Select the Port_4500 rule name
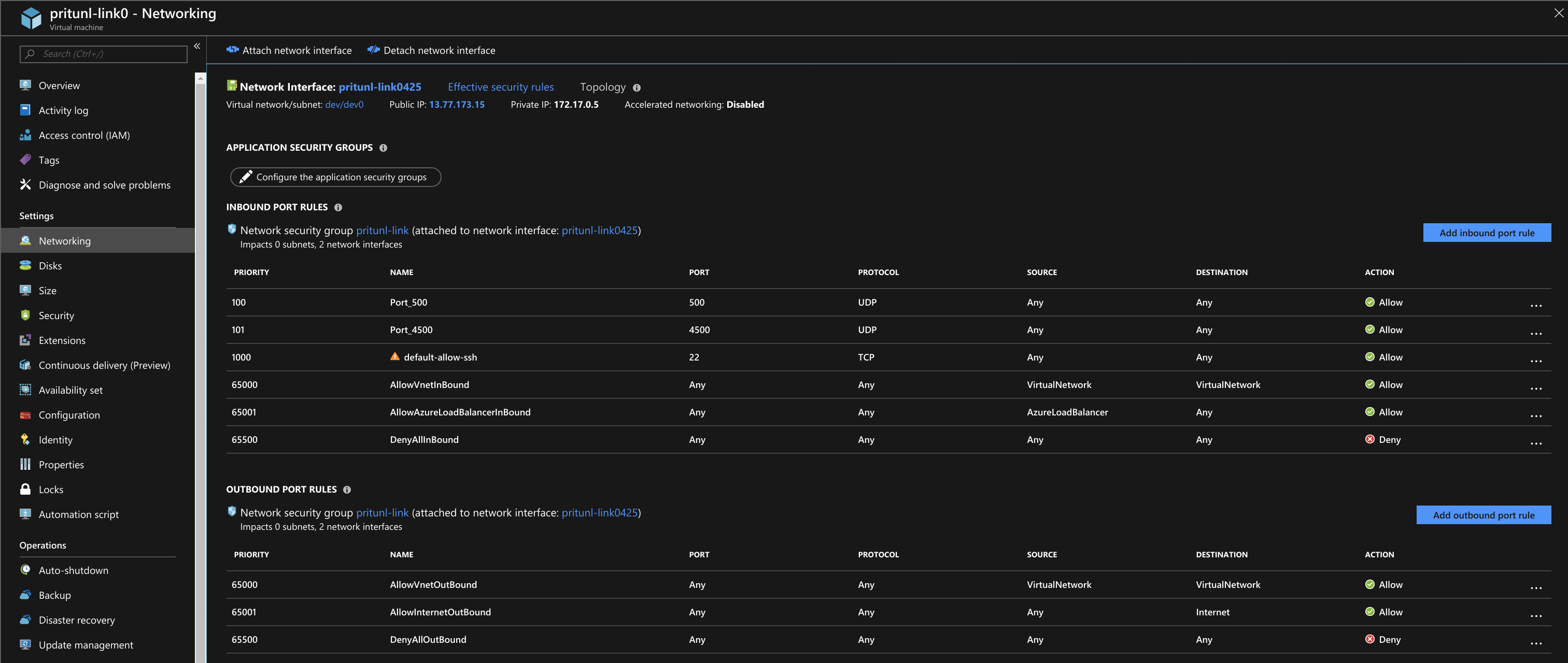This screenshot has height=663, width=1568. pos(411,329)
